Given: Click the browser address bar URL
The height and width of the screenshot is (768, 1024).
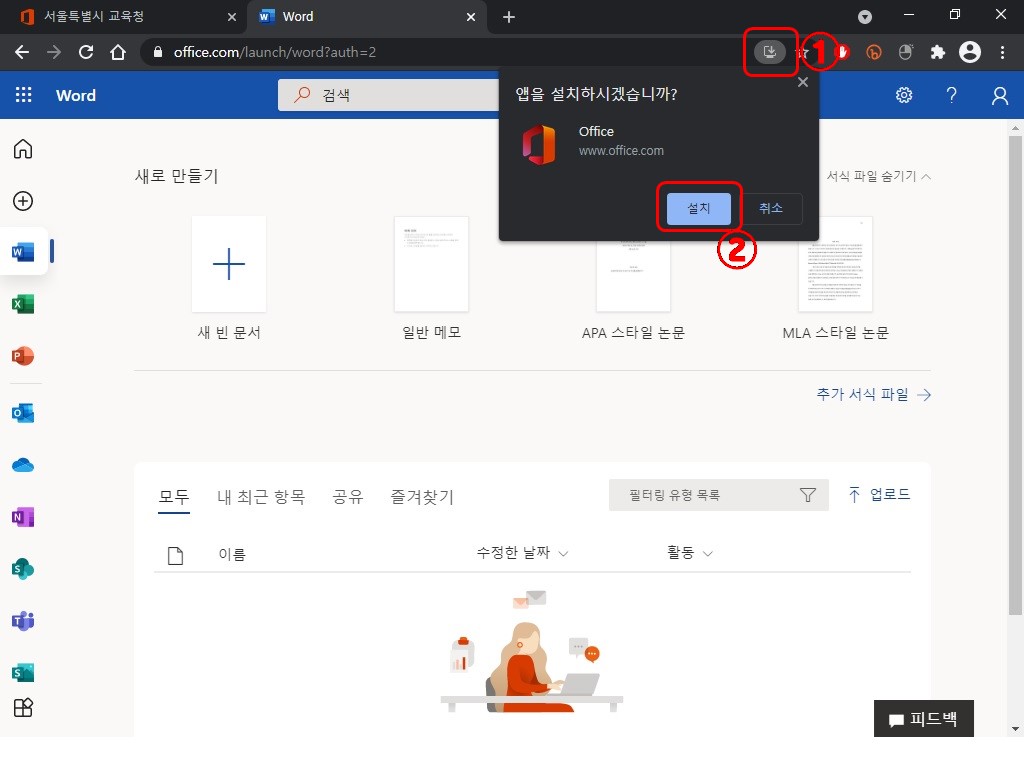Looking at the screenshot, I should pyautogui.click(x=275, y=52).
